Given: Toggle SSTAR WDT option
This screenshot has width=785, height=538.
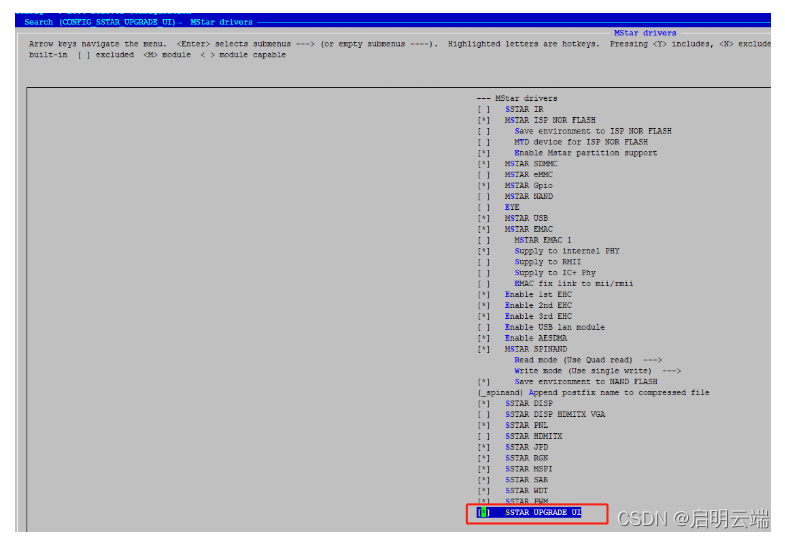Looking at the screenshot, I should click(x=484, y=491).
